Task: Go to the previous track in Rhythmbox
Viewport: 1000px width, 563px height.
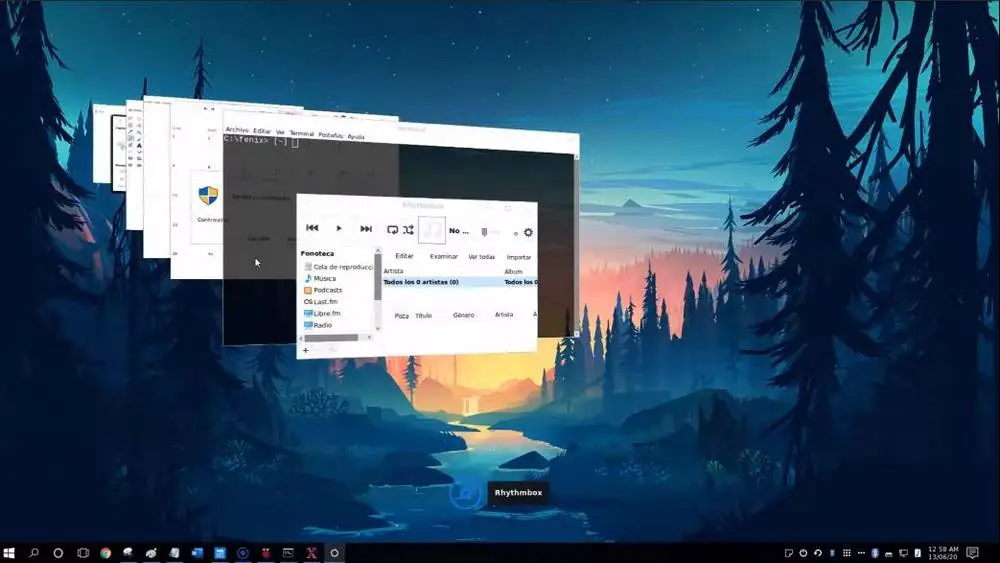Action: [x=312, y=228]
